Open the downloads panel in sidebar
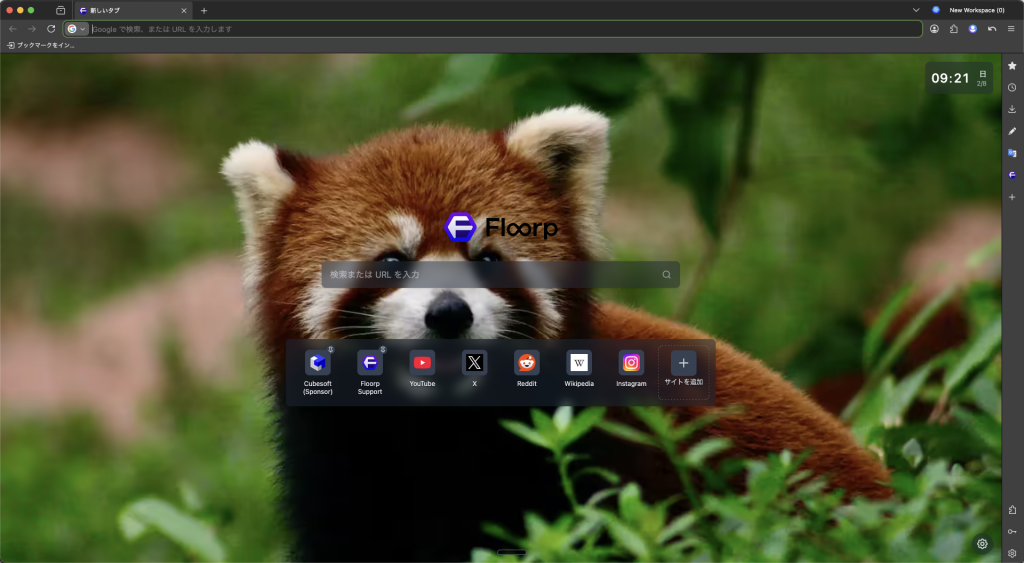Image resolution: width=1024 pixels, height=563 pixels. 1012,109
